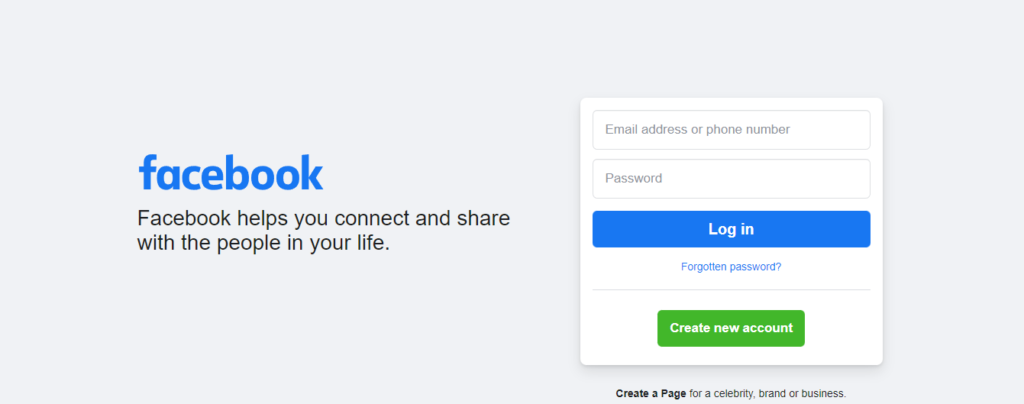This screenshot has width=1024, height=404.
Task: Open the Forgotten password? link
Action: [731, 267]
